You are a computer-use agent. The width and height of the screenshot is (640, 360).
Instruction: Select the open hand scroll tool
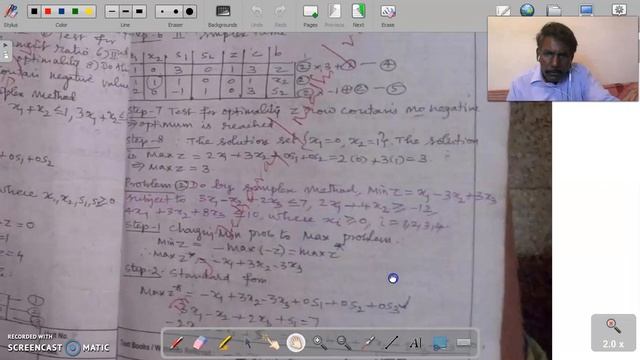coord(296,343)
